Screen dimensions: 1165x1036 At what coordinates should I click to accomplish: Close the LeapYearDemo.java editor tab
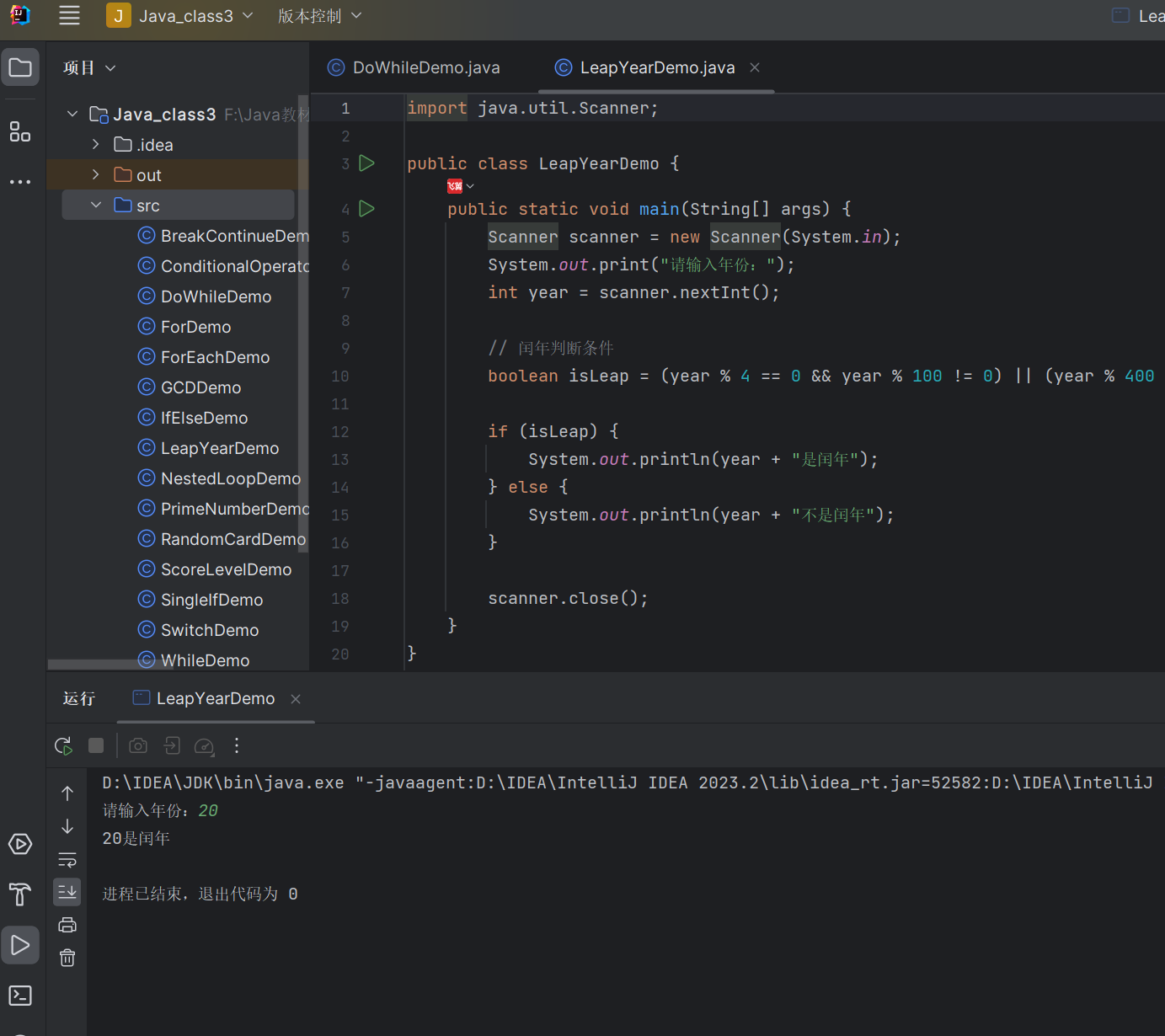pos(755,67)
